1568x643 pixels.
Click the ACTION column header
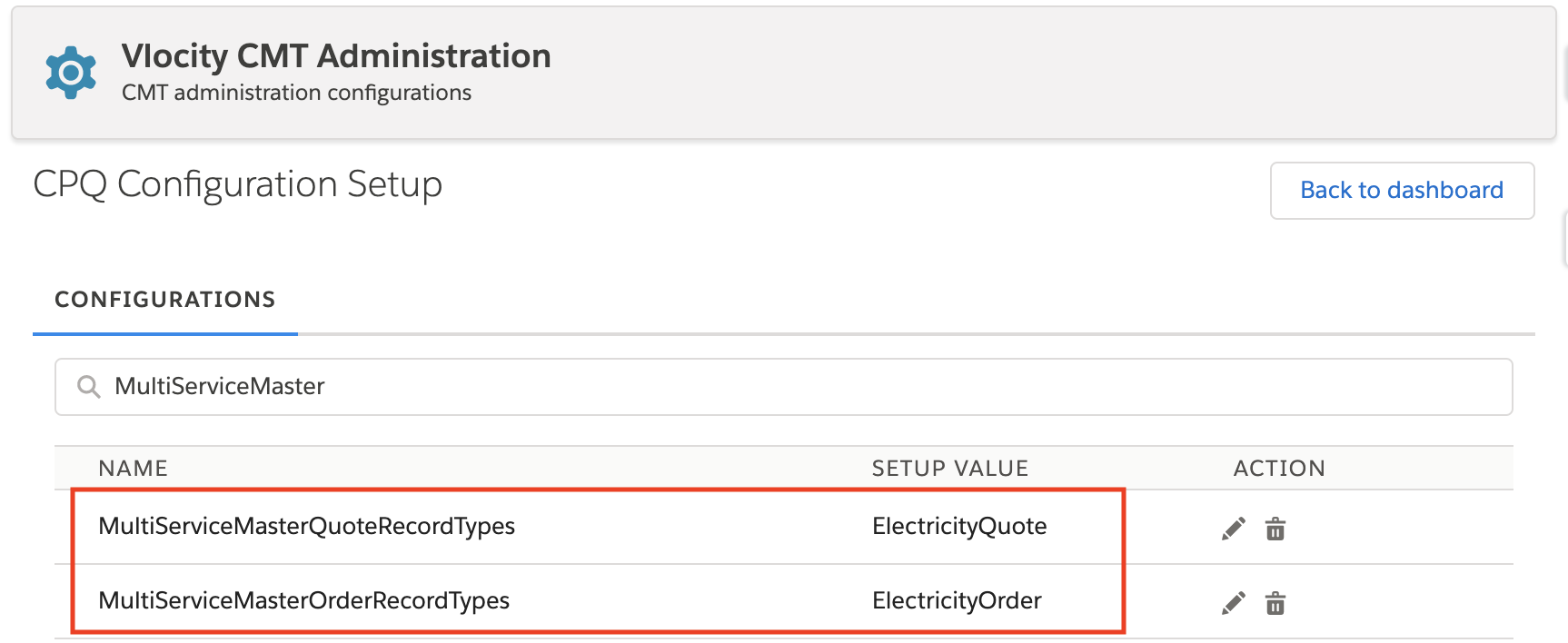[x=1279, y=469]
